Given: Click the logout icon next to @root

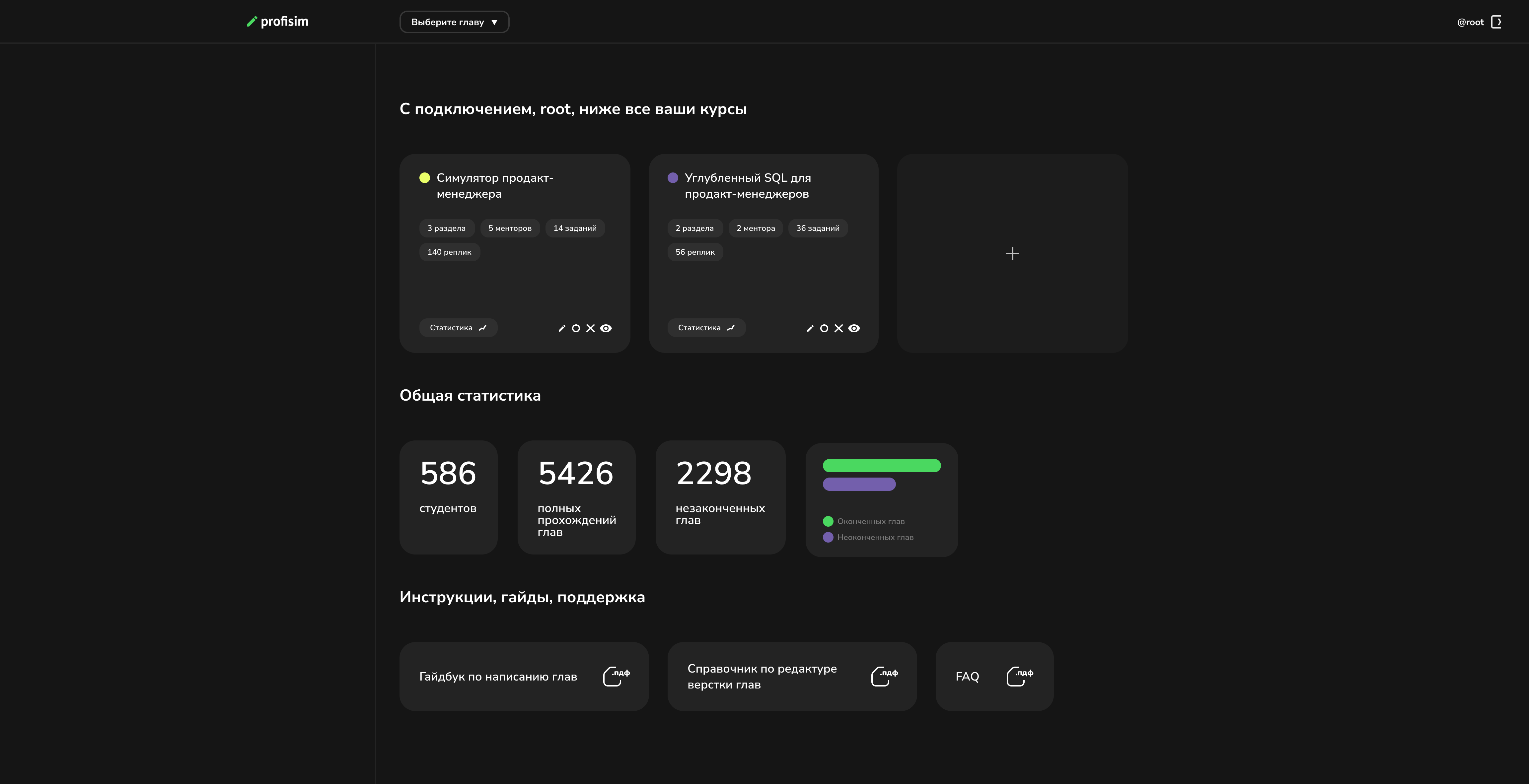Looking at the screenshot, I should [1496, 22].
